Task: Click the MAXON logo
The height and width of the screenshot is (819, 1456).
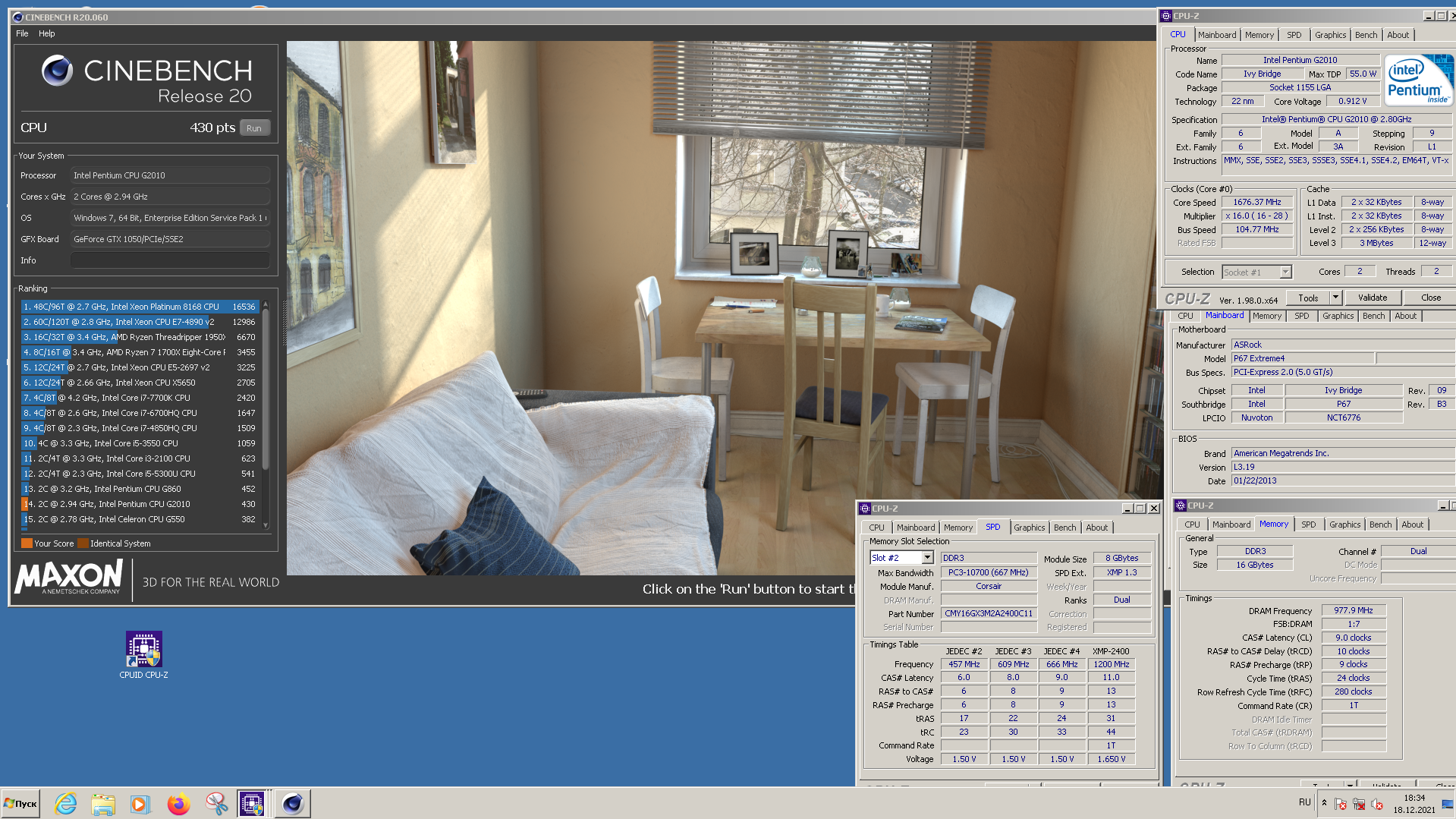Action: (x=69, y=578)
